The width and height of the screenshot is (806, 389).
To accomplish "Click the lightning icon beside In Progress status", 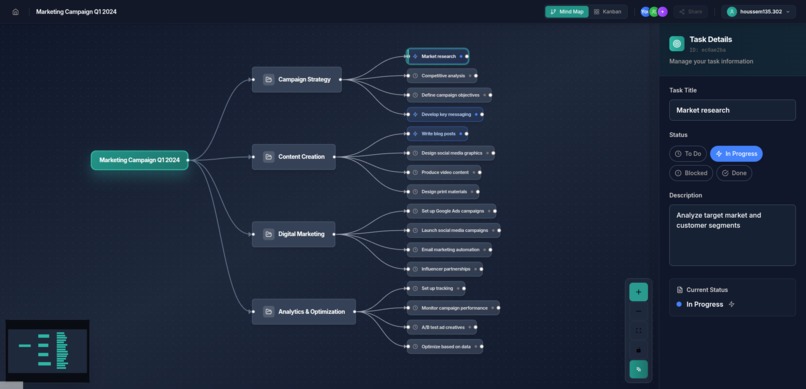I will (x=731, y=304).
